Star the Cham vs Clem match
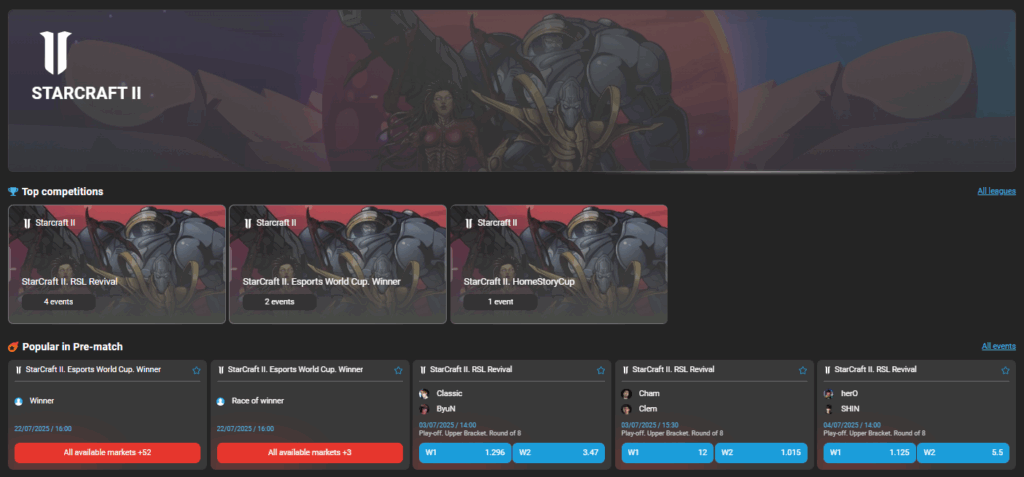Viewport: 1024px width, 477px height. [x=803, y=370]
